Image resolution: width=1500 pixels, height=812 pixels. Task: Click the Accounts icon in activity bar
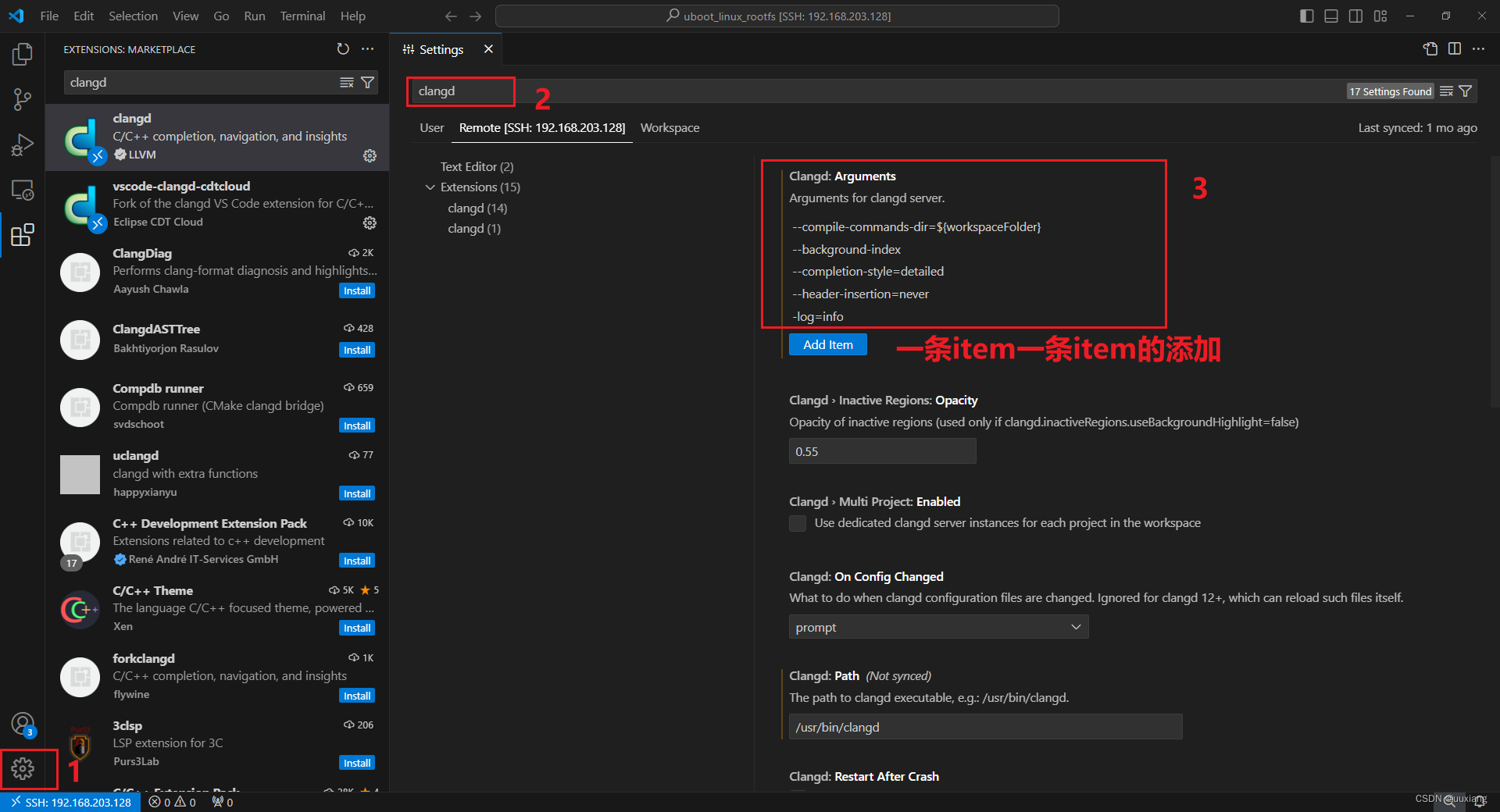click(23, 724)
